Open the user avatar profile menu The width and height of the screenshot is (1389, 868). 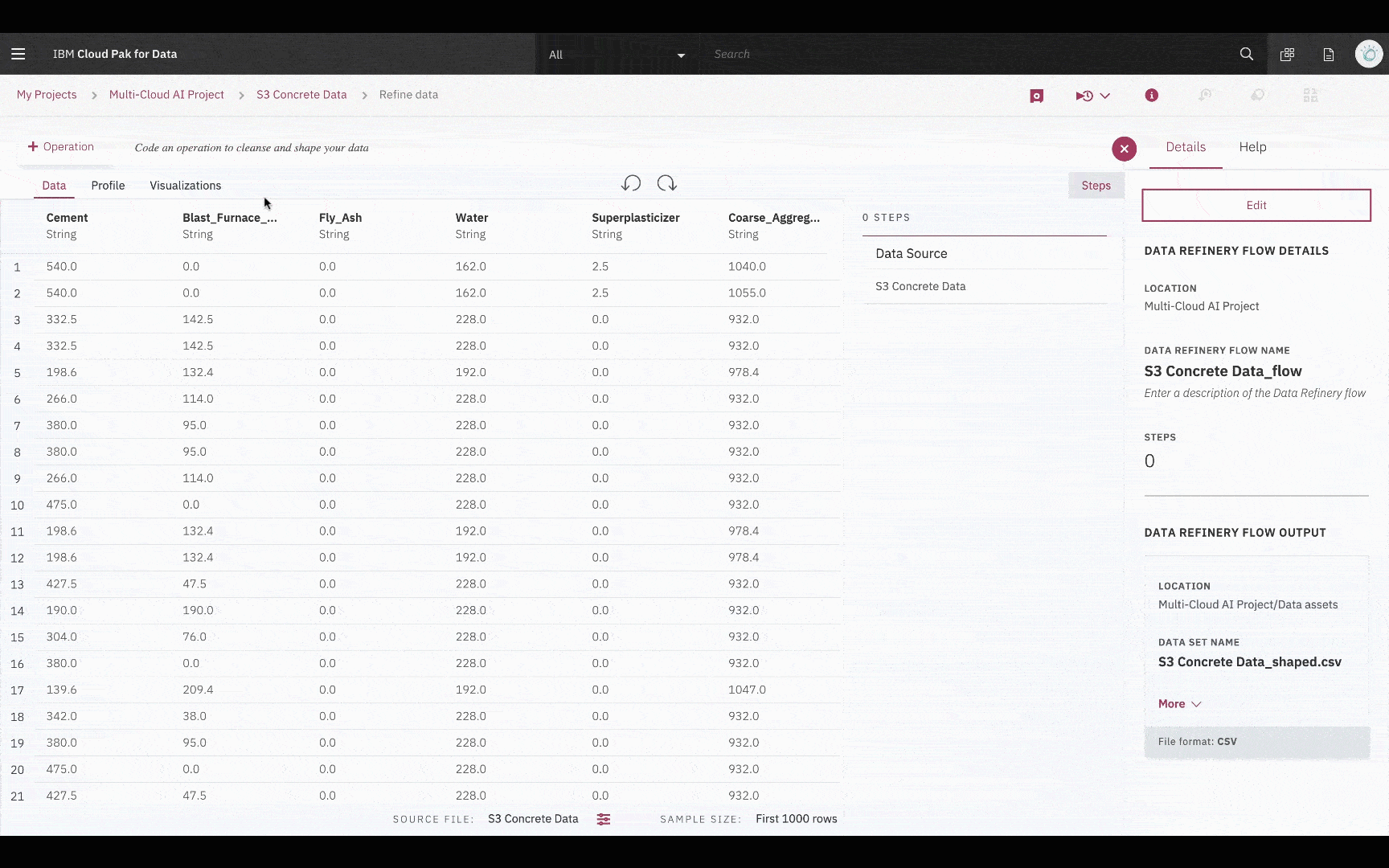[1368, 54]
